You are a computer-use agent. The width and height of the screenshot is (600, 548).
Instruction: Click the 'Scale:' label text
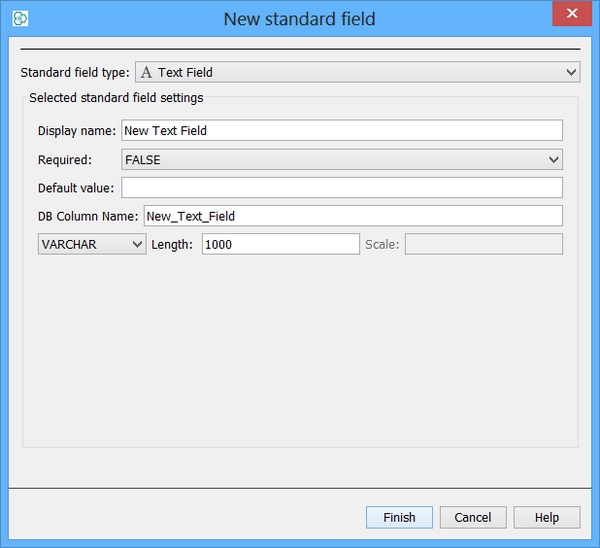tap(382, 244)
